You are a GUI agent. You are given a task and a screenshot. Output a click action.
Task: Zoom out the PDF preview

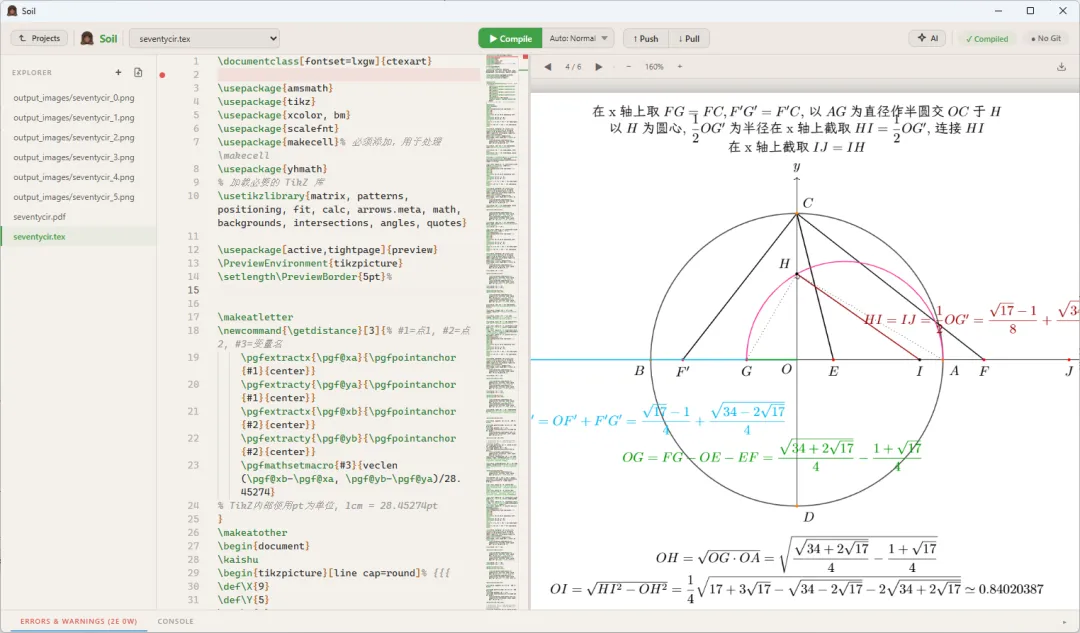click(628, 67)
